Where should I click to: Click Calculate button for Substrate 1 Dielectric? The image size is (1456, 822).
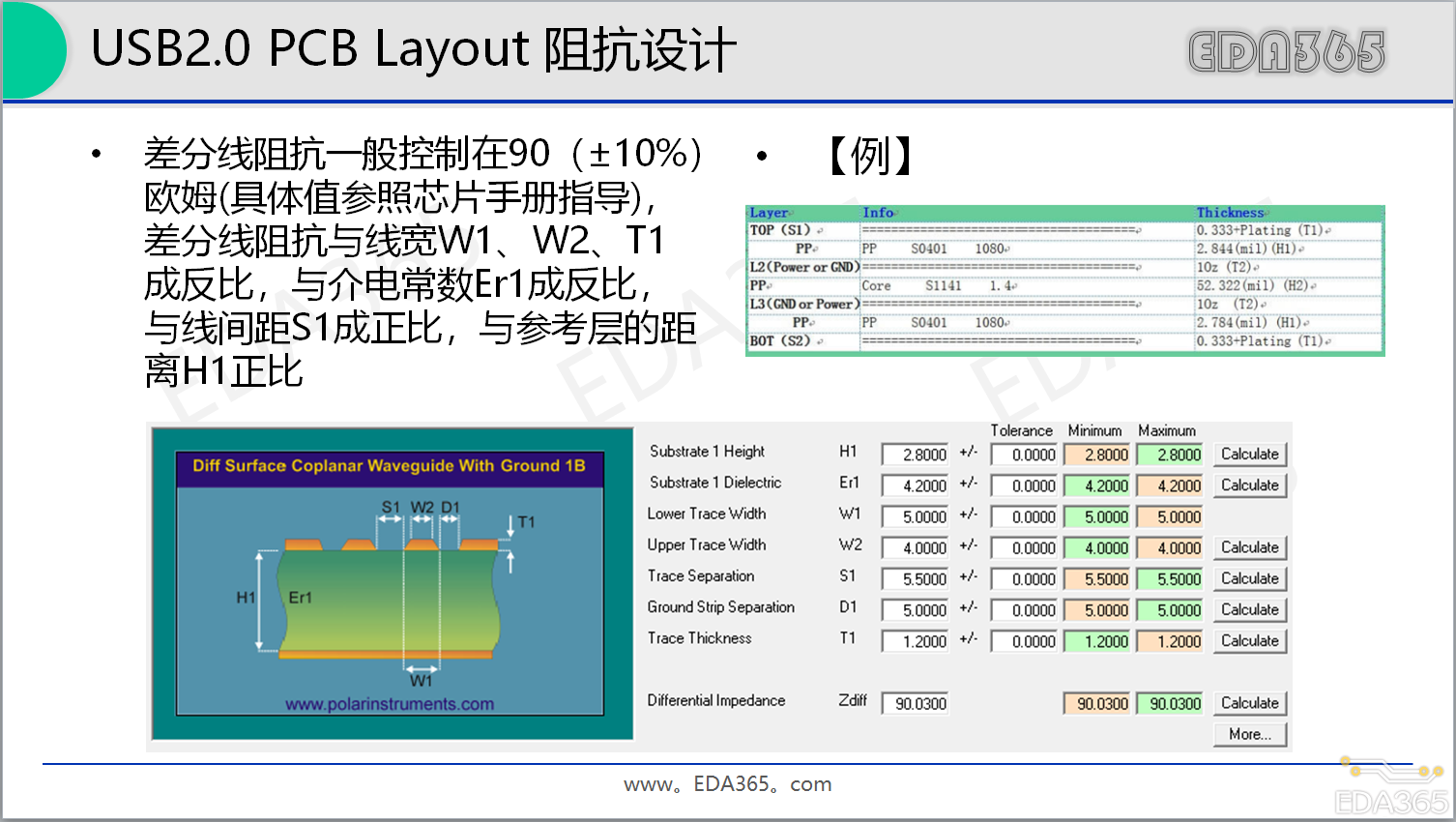1250,485
